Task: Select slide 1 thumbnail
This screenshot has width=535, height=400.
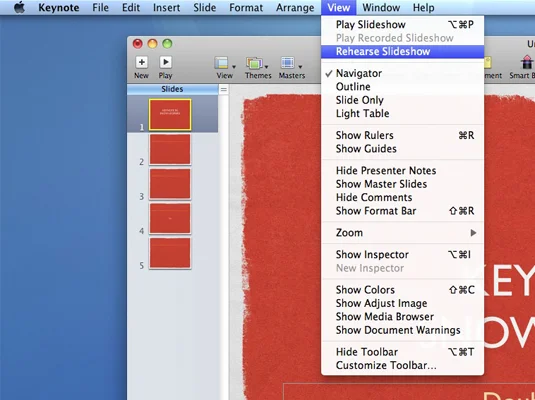Action: click(170, 115)
